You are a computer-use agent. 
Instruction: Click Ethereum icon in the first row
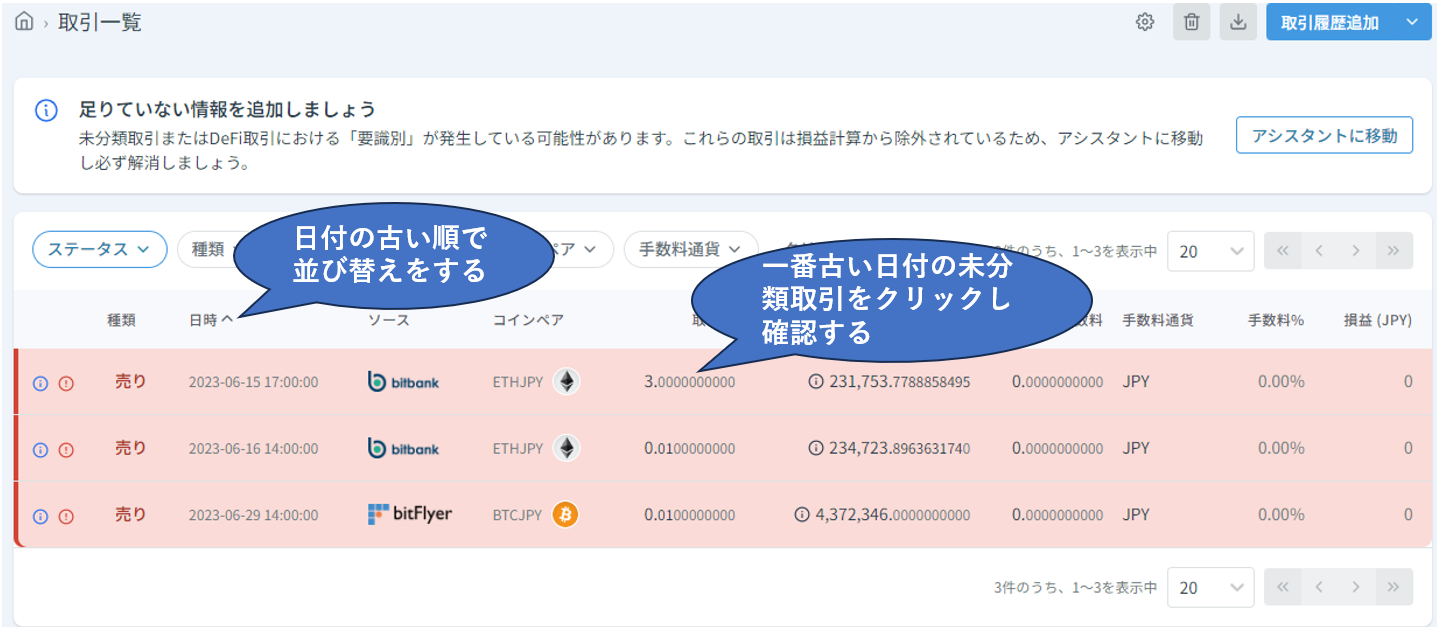pos(567,382)
